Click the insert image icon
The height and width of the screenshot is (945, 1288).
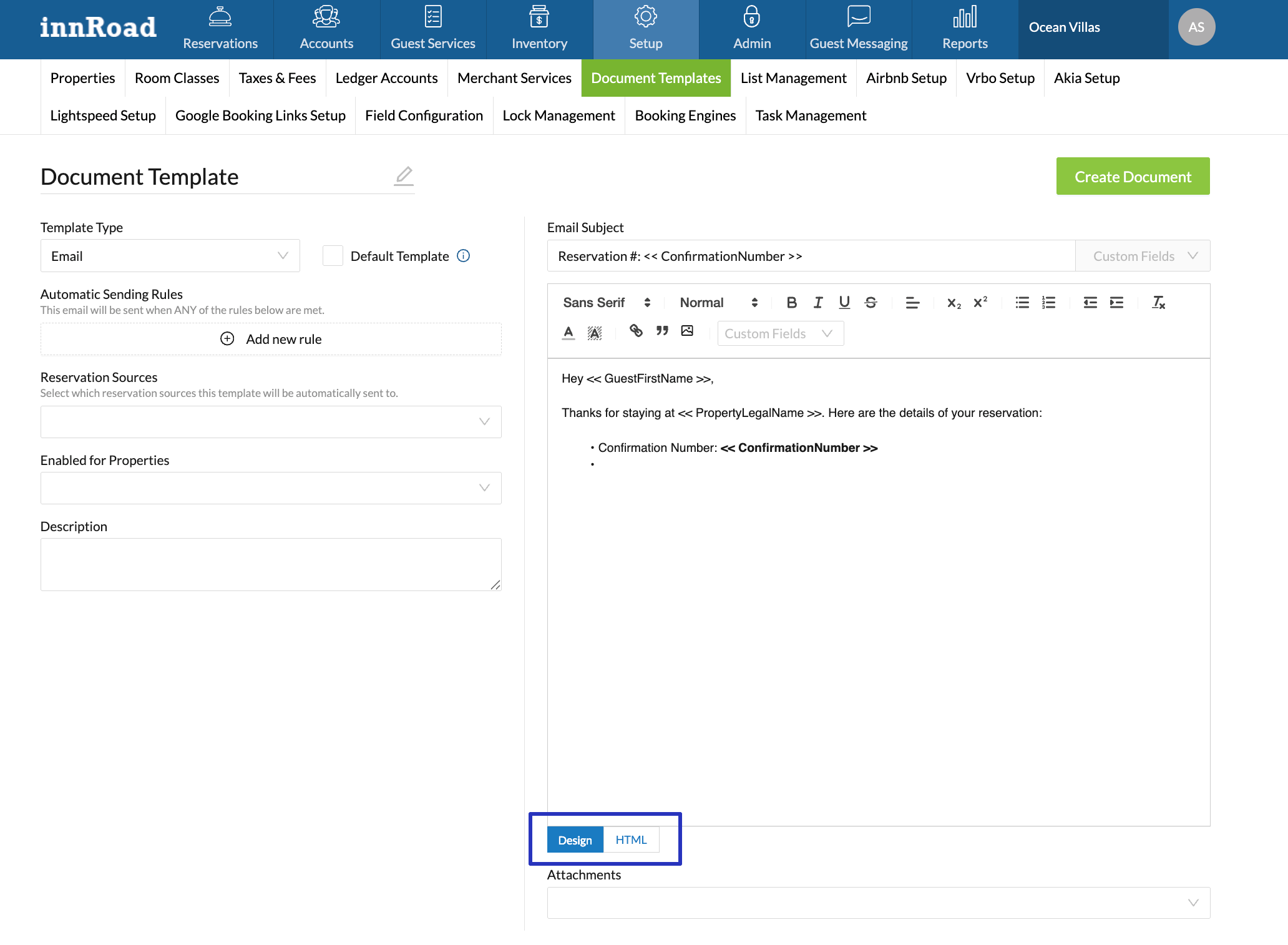tap(687, 331)
